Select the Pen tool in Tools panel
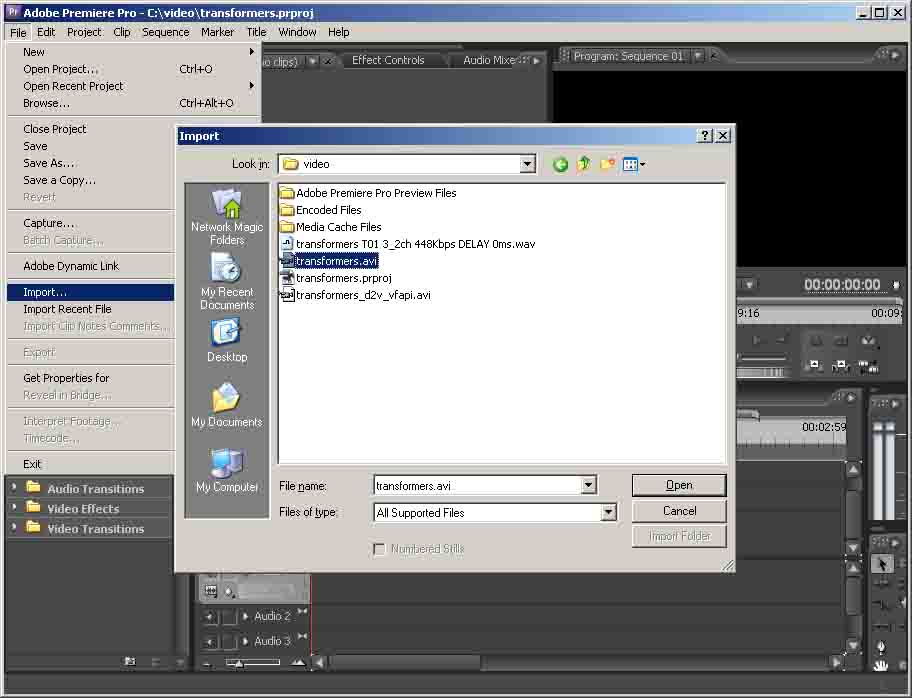 click(882, 646)
